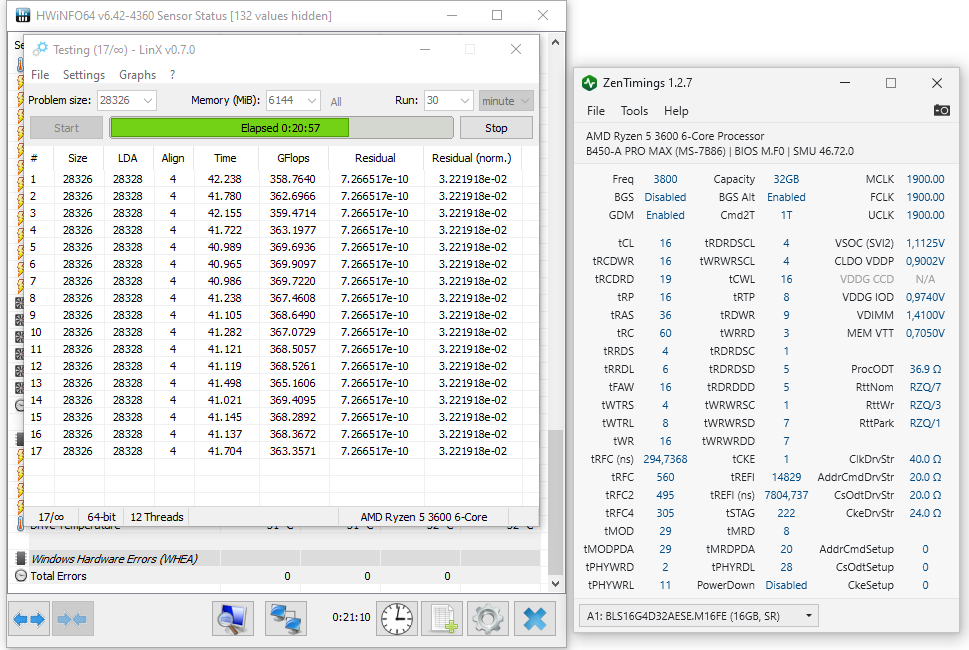Open HWiNFO sensor settings gear icon

point(488,618)
